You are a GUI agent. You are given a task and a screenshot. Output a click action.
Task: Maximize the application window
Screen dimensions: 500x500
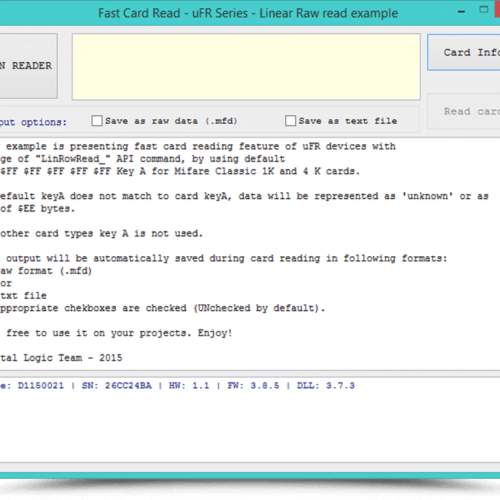(x=484, y=10)
